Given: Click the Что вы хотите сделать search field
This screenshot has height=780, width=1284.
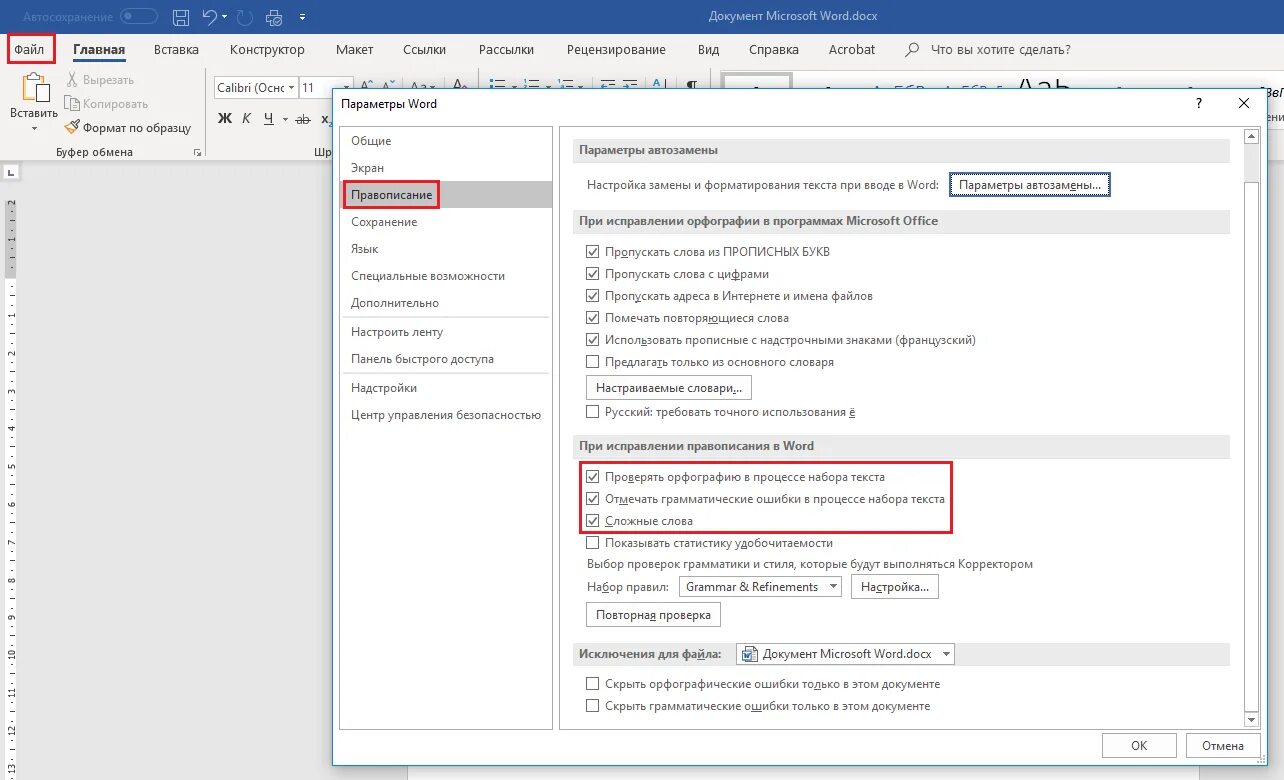Looking at the screenshot, I should coord(1000,49).
